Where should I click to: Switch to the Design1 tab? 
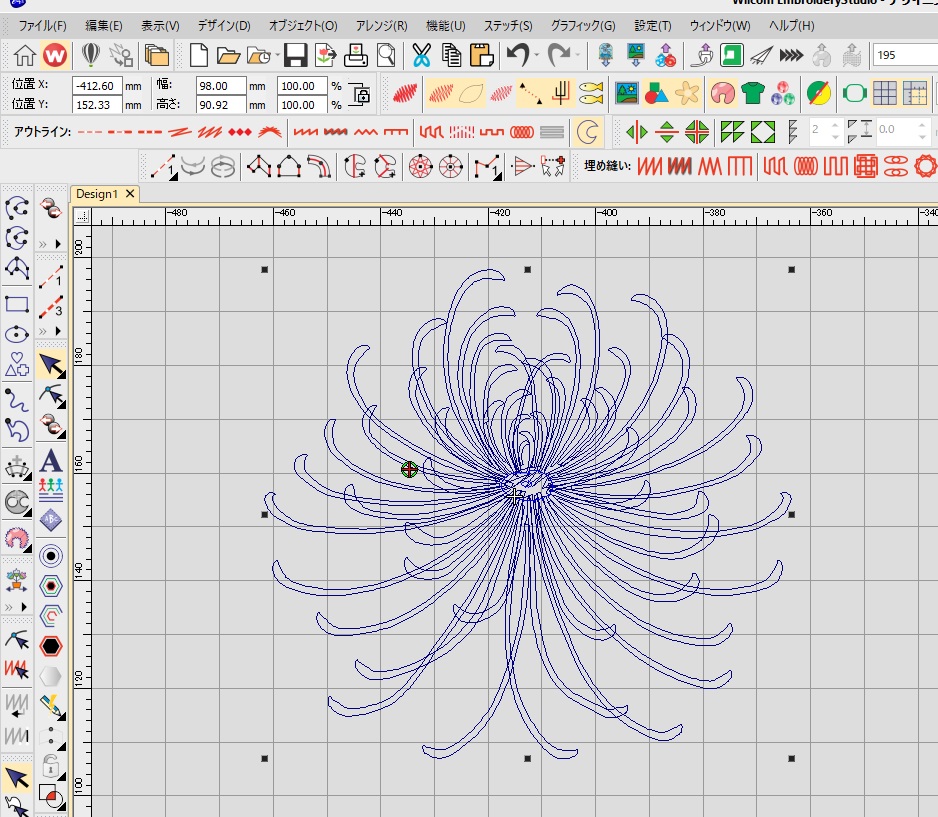(97, 194)
